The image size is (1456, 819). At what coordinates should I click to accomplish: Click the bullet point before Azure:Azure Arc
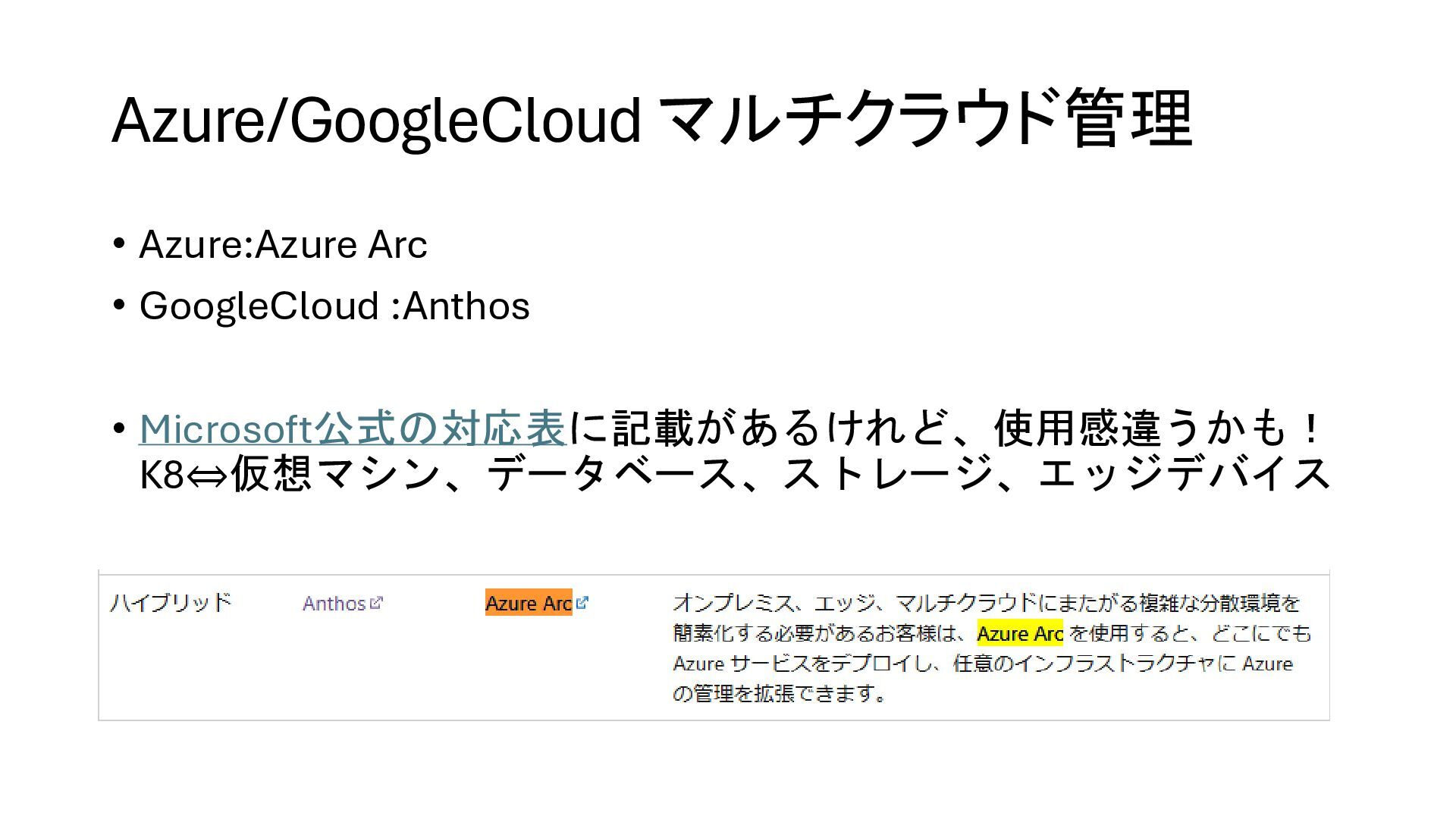[x=118, y=244]
